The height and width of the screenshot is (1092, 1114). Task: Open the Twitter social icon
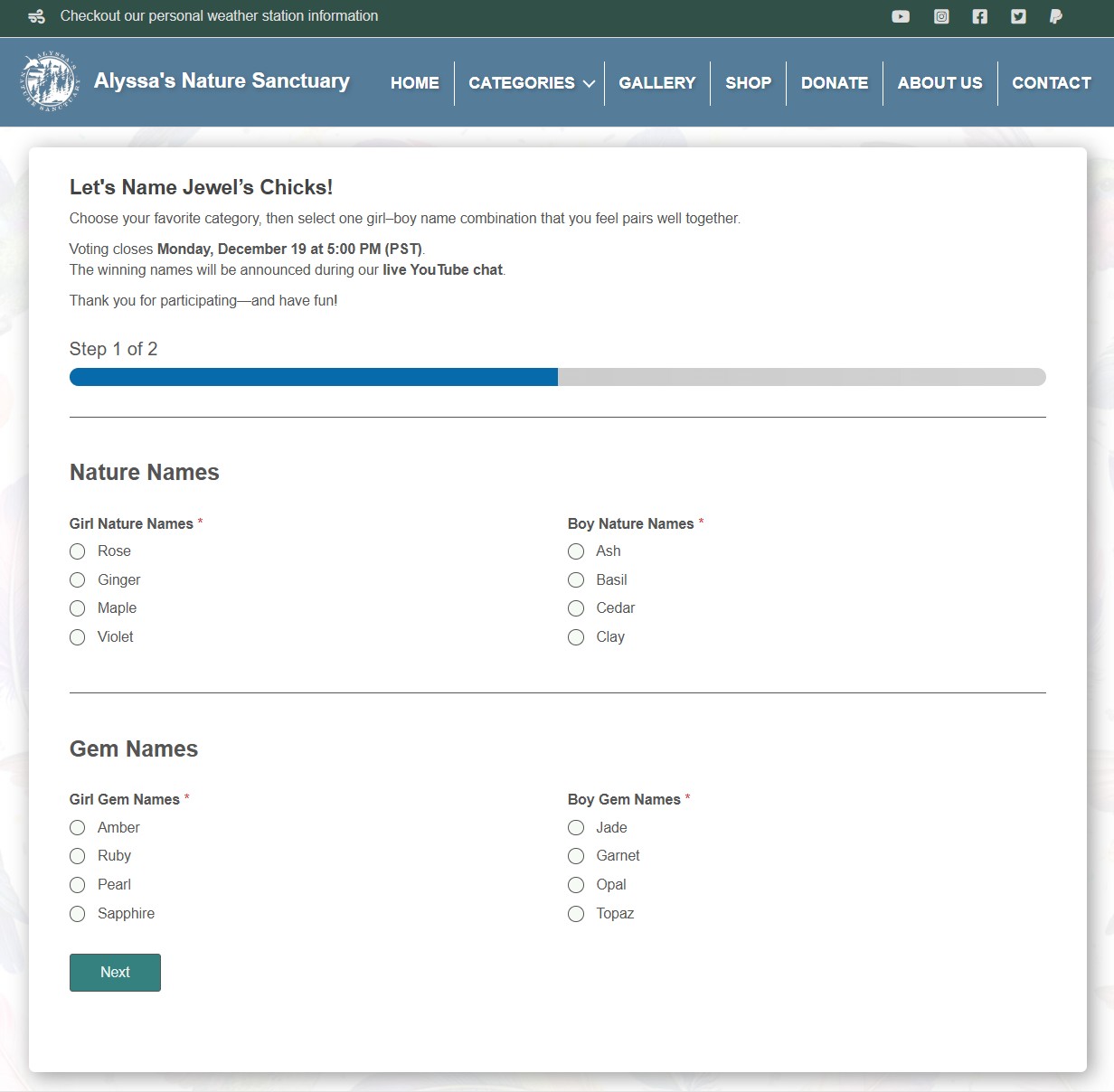[x=1018, y=16]
